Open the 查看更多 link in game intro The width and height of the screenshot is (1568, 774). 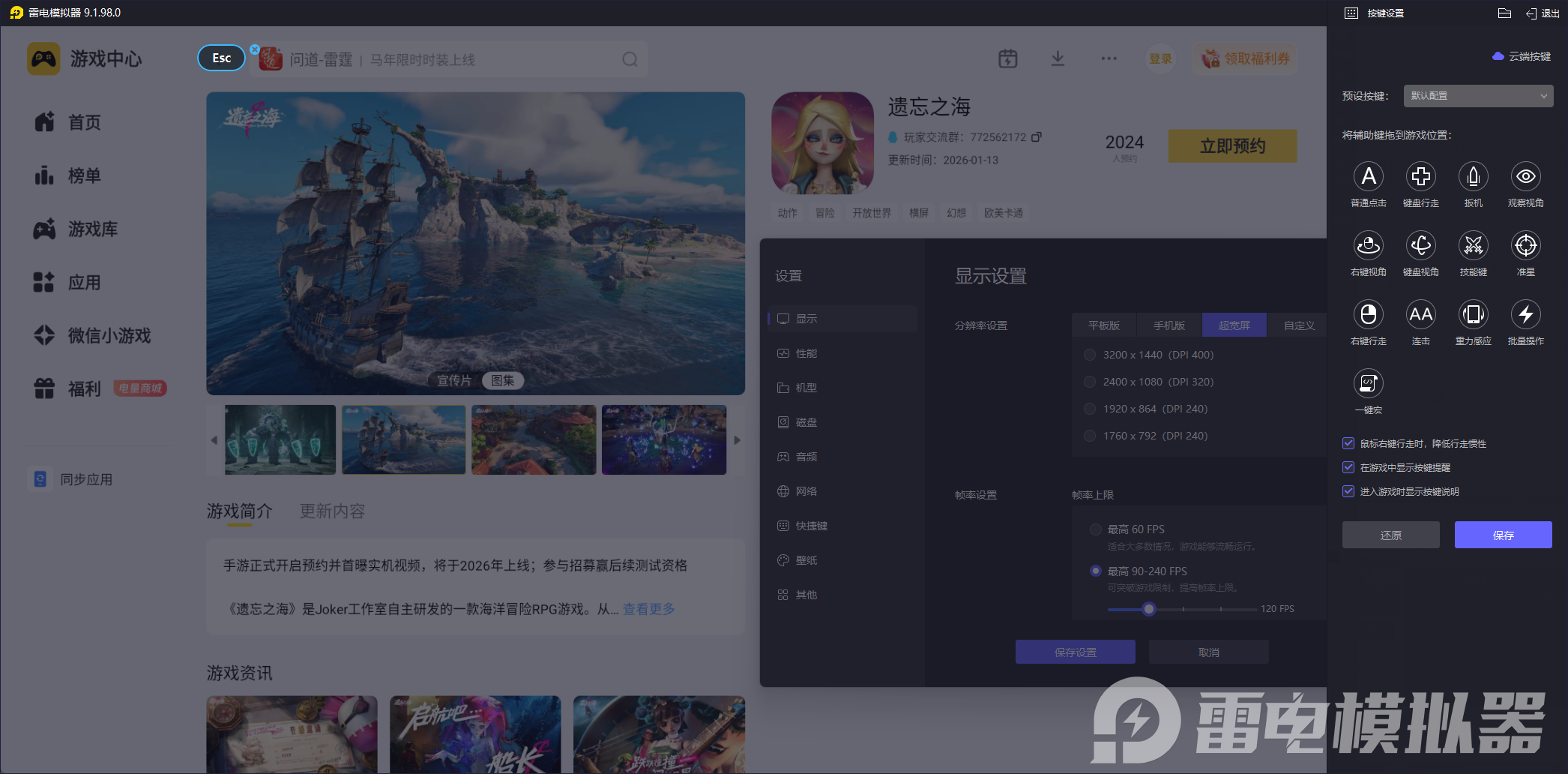coord(649,609)
